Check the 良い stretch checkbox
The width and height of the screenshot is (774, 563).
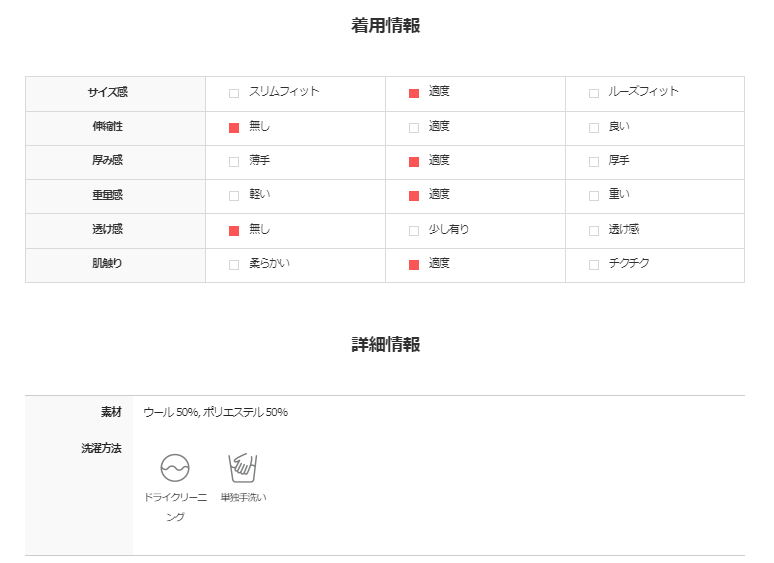click(594, 128)
